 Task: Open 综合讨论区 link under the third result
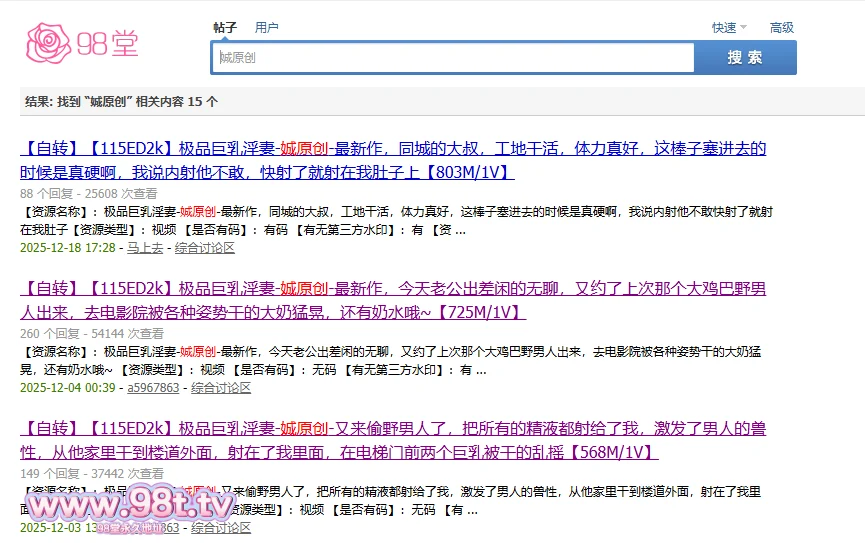[x=221, y=527]
